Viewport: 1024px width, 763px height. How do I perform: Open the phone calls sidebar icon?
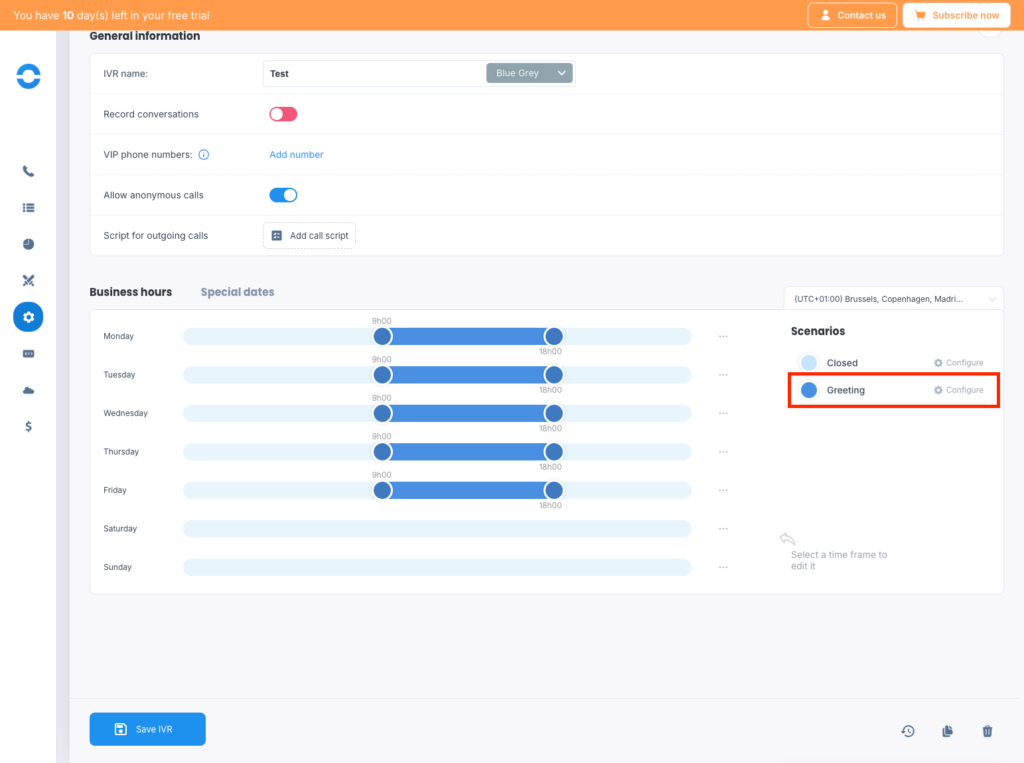pyautogui.click(x=28, y=171)
